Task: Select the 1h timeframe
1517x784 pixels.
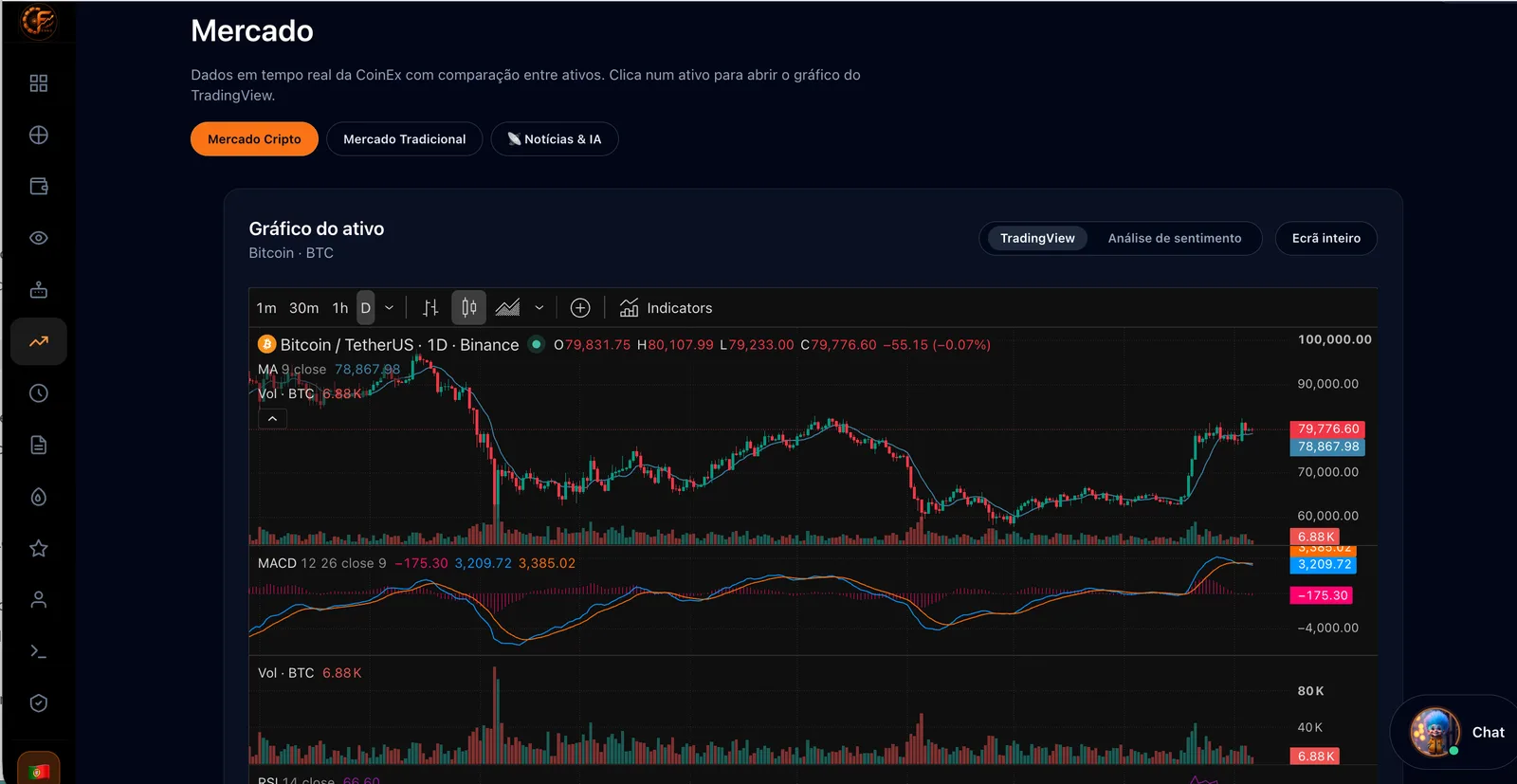Action: (340, 308)
